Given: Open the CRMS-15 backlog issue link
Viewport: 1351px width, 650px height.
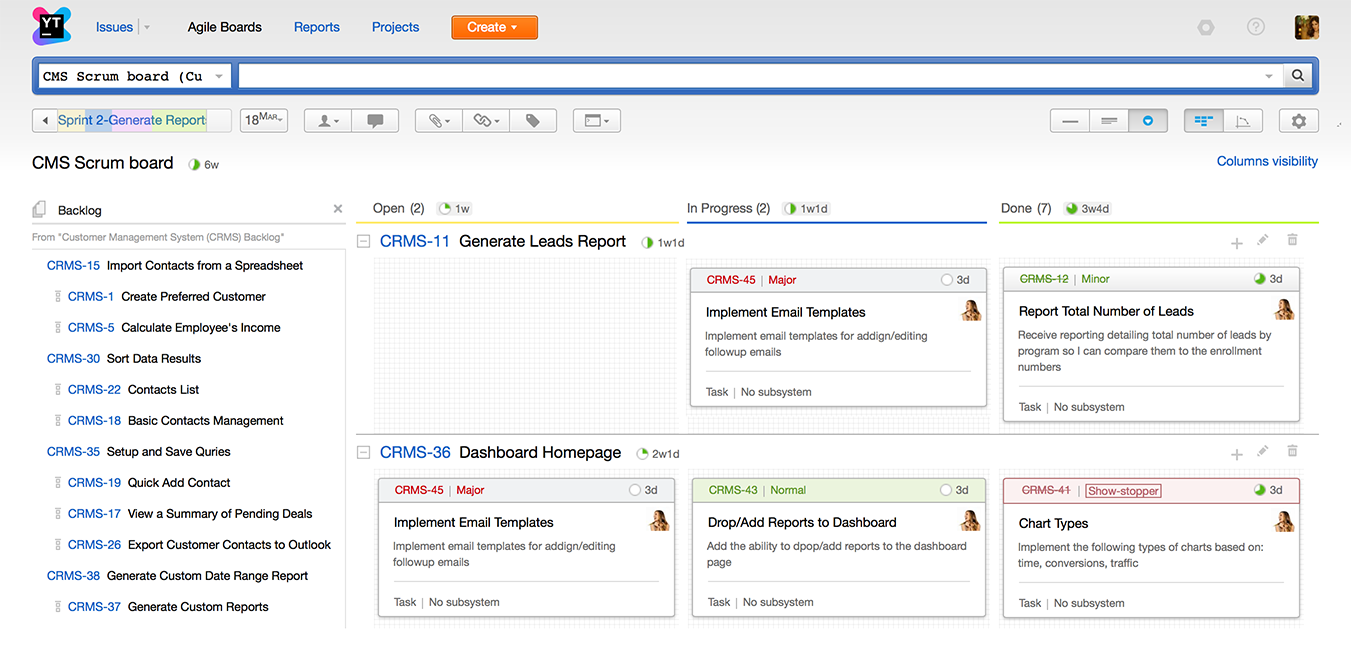Looking at the screenshot, I should pos(73,265).
